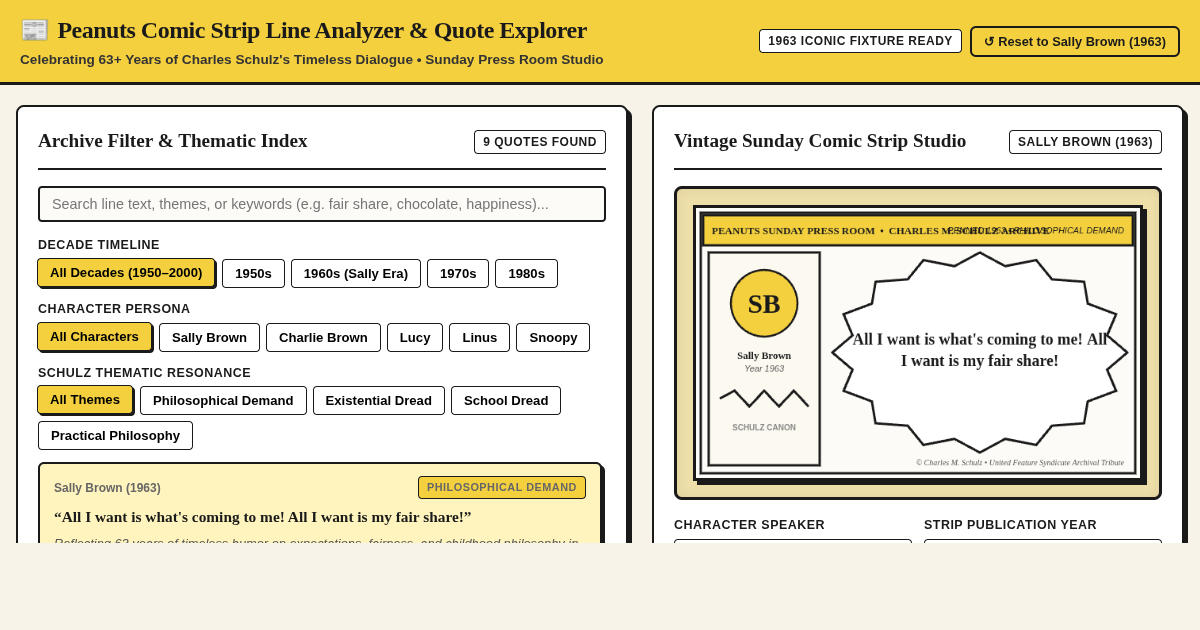Select the All Decades (1950–2000) filter

(126, 273)
